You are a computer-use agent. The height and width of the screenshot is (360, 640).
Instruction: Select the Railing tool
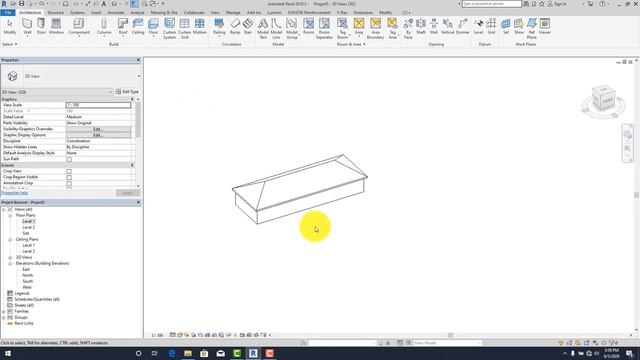219,27
